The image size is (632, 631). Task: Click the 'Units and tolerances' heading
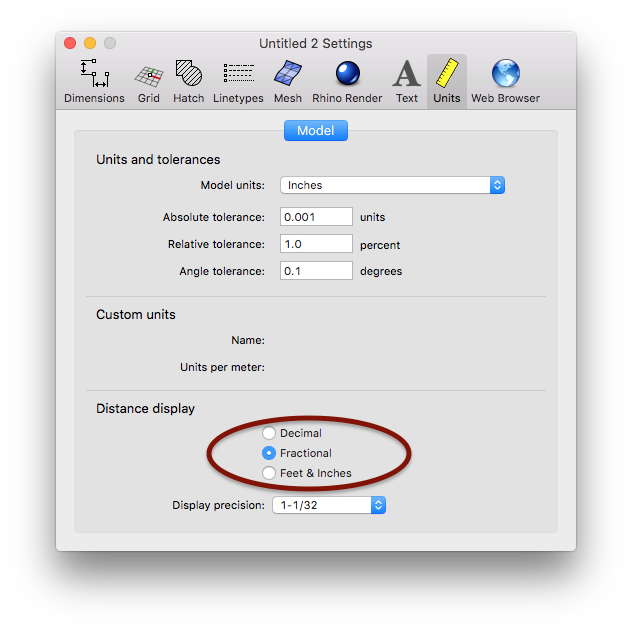(x=158, y=160)
